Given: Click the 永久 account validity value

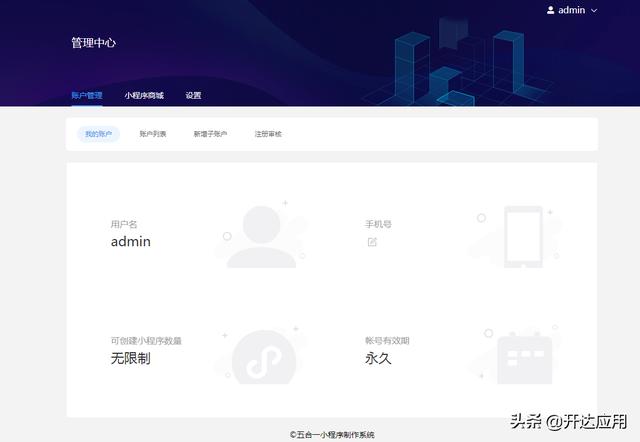Looking at the screenshot, I should 378,358.
